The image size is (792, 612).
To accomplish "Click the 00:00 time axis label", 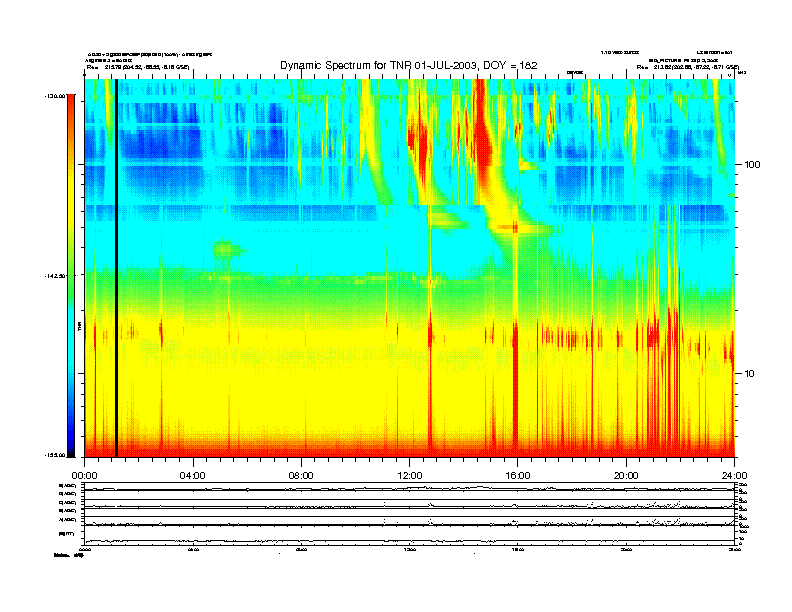I will coord(84,475).
